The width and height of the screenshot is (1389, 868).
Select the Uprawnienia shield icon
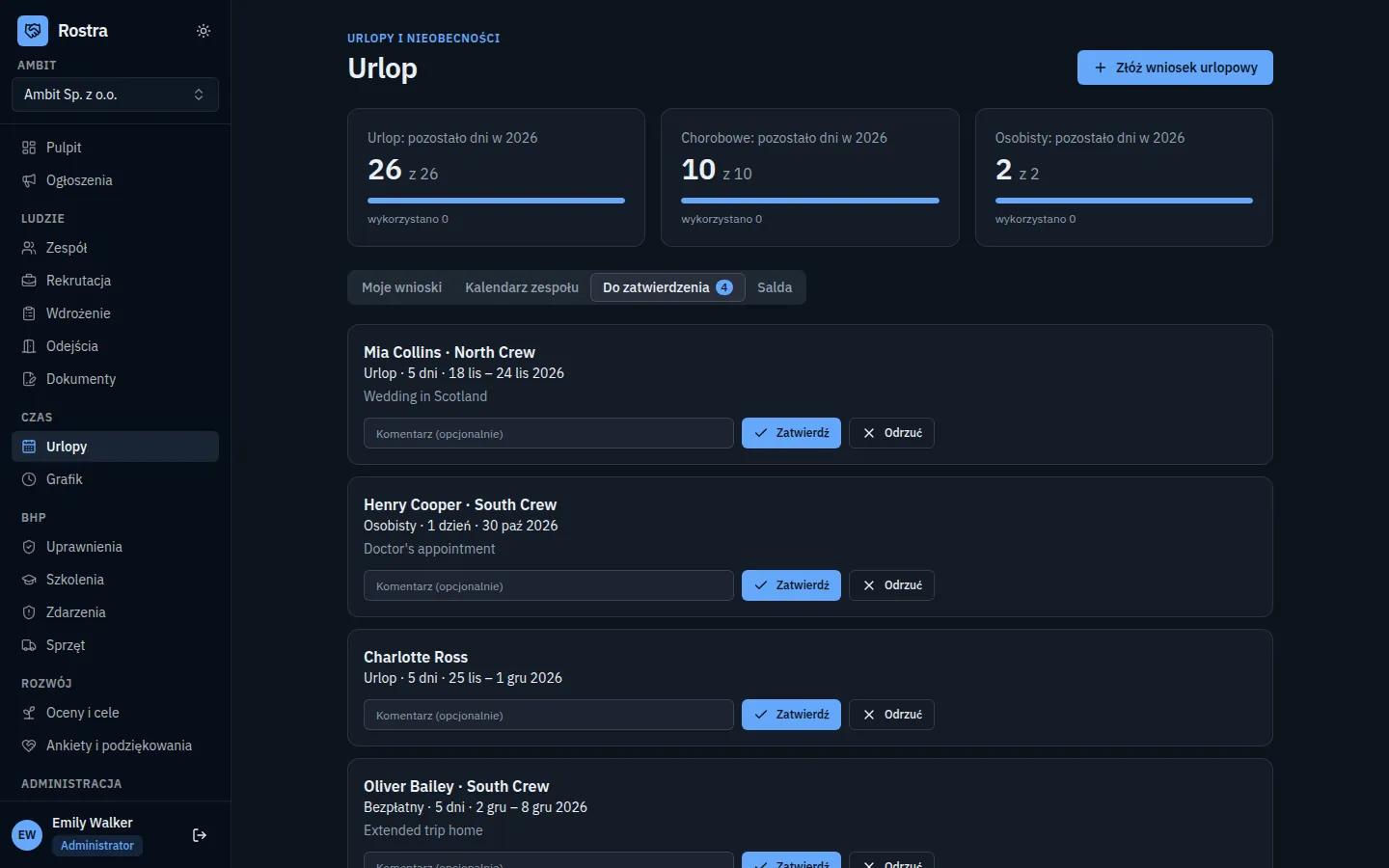[29, 547]
